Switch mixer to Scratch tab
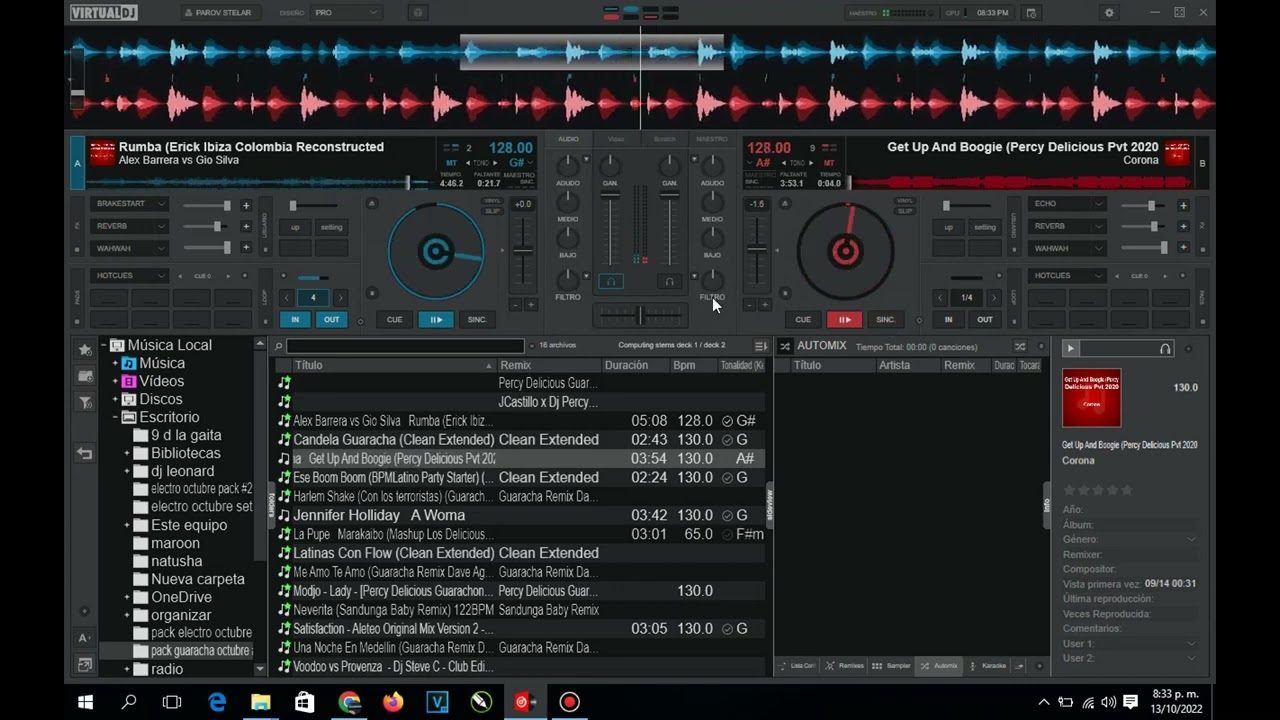The height and width of the screenshot is (720, 1280). [x=664, y=139]
